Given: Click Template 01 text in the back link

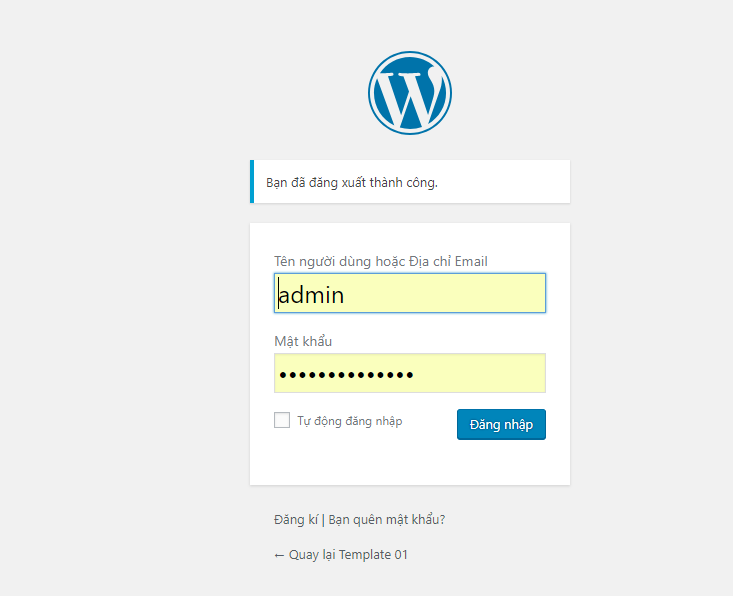Looking at the screenshot, I should tap(373, 555).
